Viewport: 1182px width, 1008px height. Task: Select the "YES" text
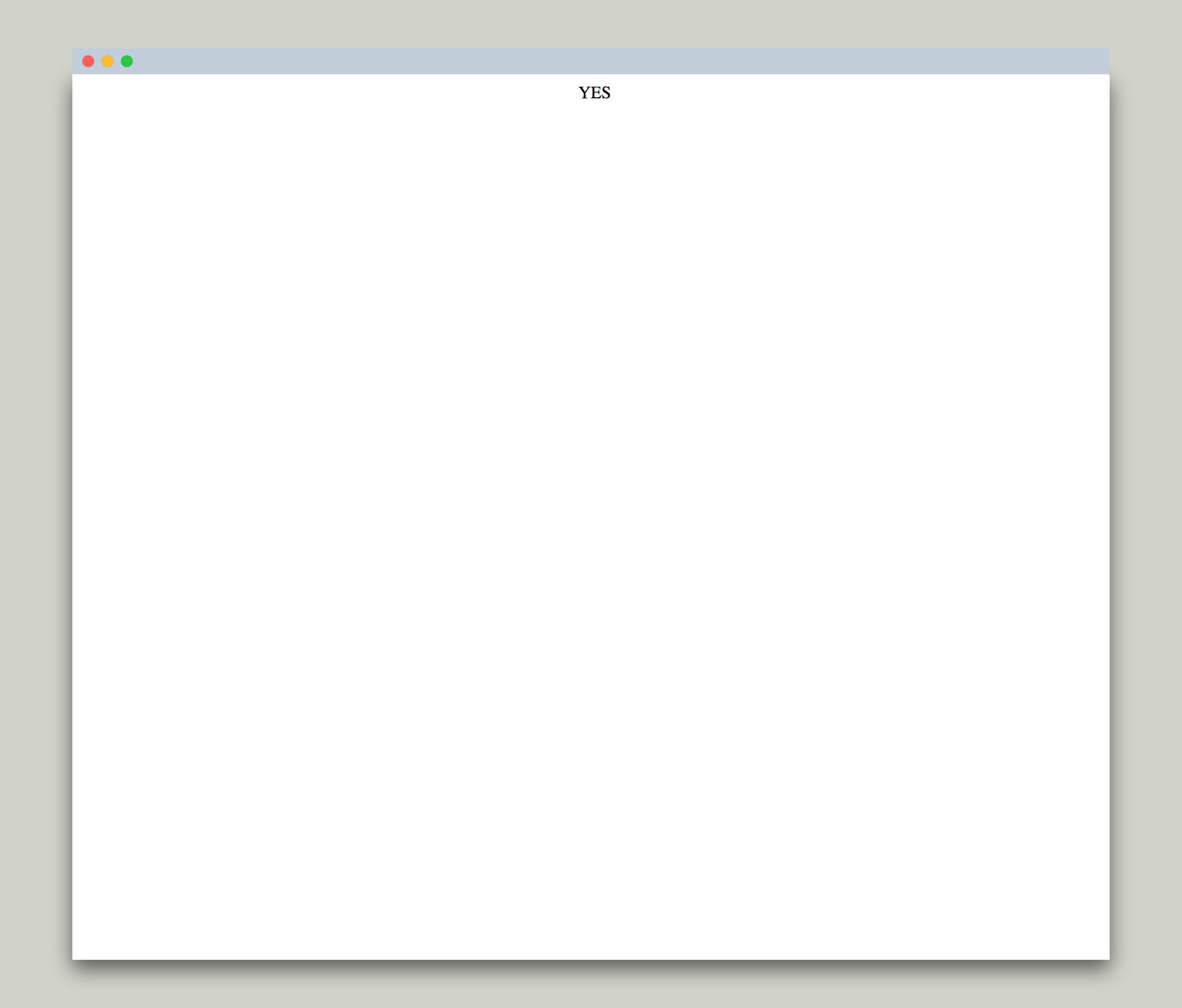pos(595,93)
